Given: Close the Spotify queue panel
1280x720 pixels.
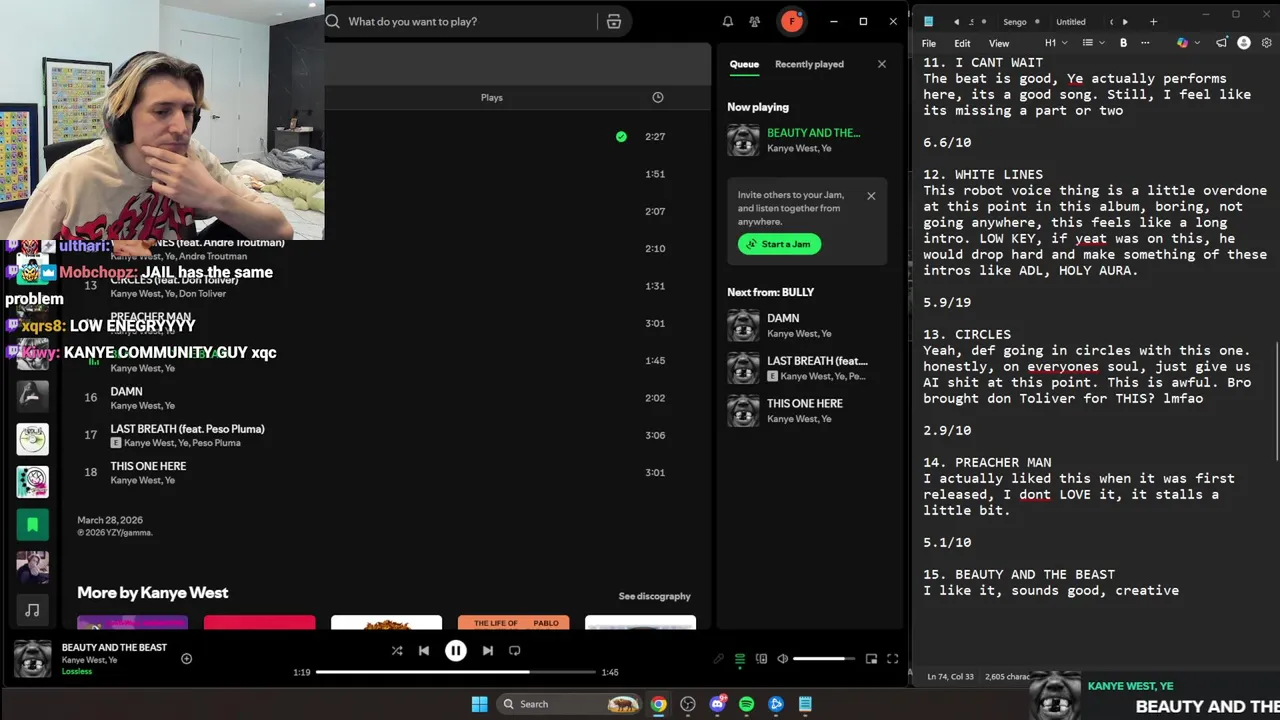Looking at the screenshot, I should pyautogui.click(x=881, y=64).
